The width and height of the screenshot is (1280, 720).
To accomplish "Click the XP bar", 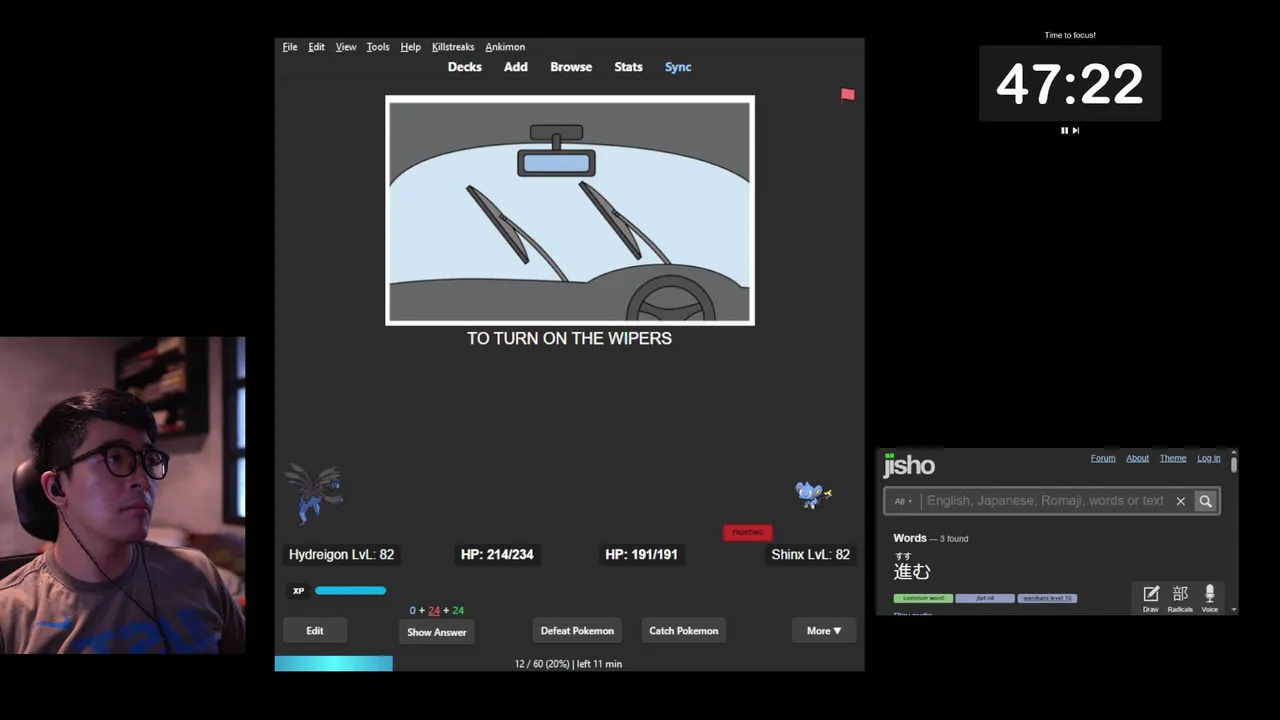I will (x=350, y=591).
